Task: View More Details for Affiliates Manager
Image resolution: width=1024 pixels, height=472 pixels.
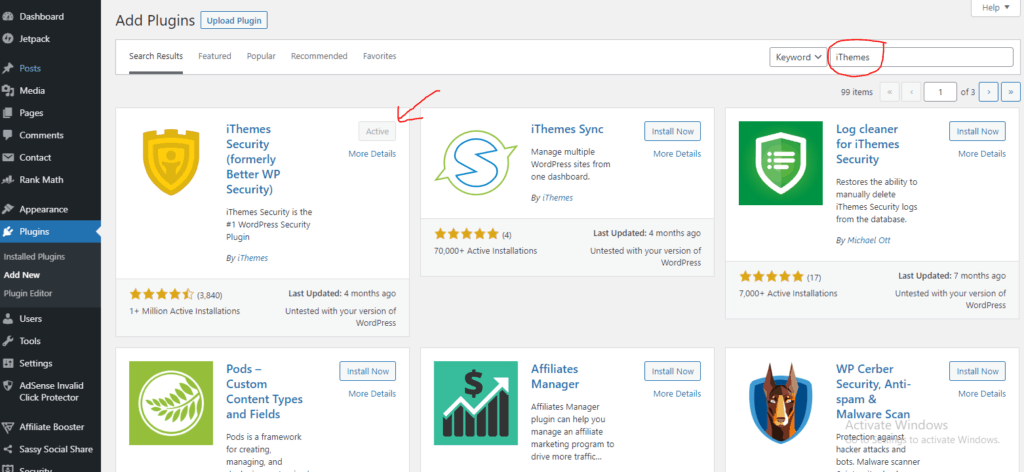Action: click(x=677, y=394)
